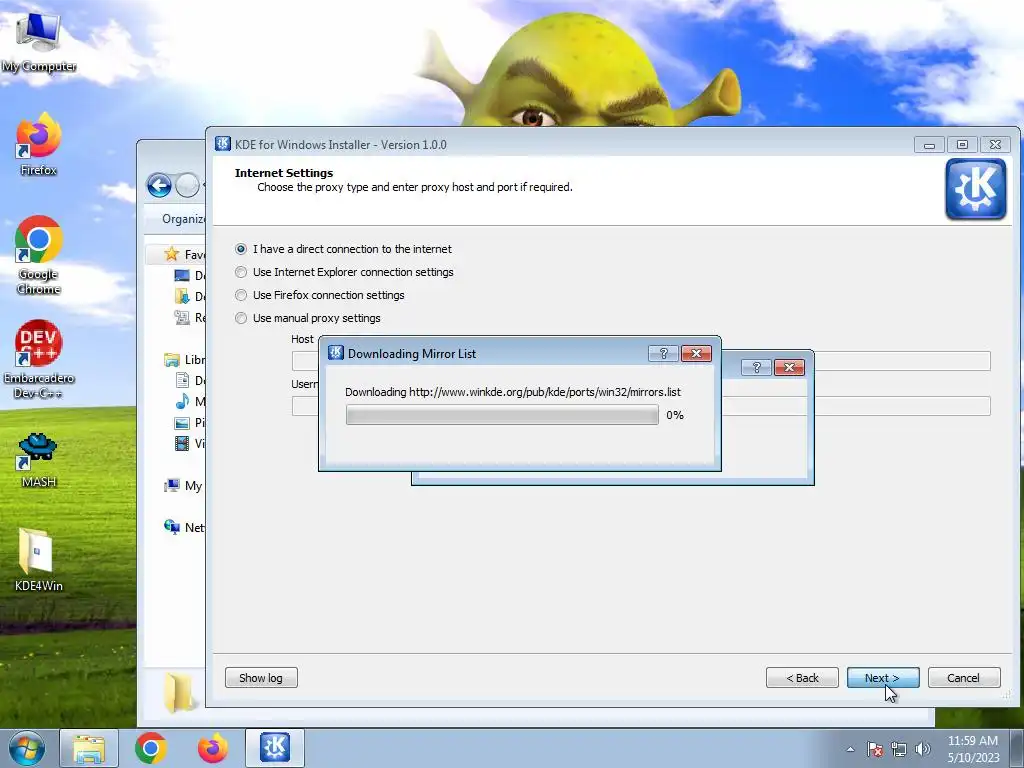The width and height of the screenshot is (1024, 768).
Task: Click the installer Cancel button
Action: coord(964,678)
